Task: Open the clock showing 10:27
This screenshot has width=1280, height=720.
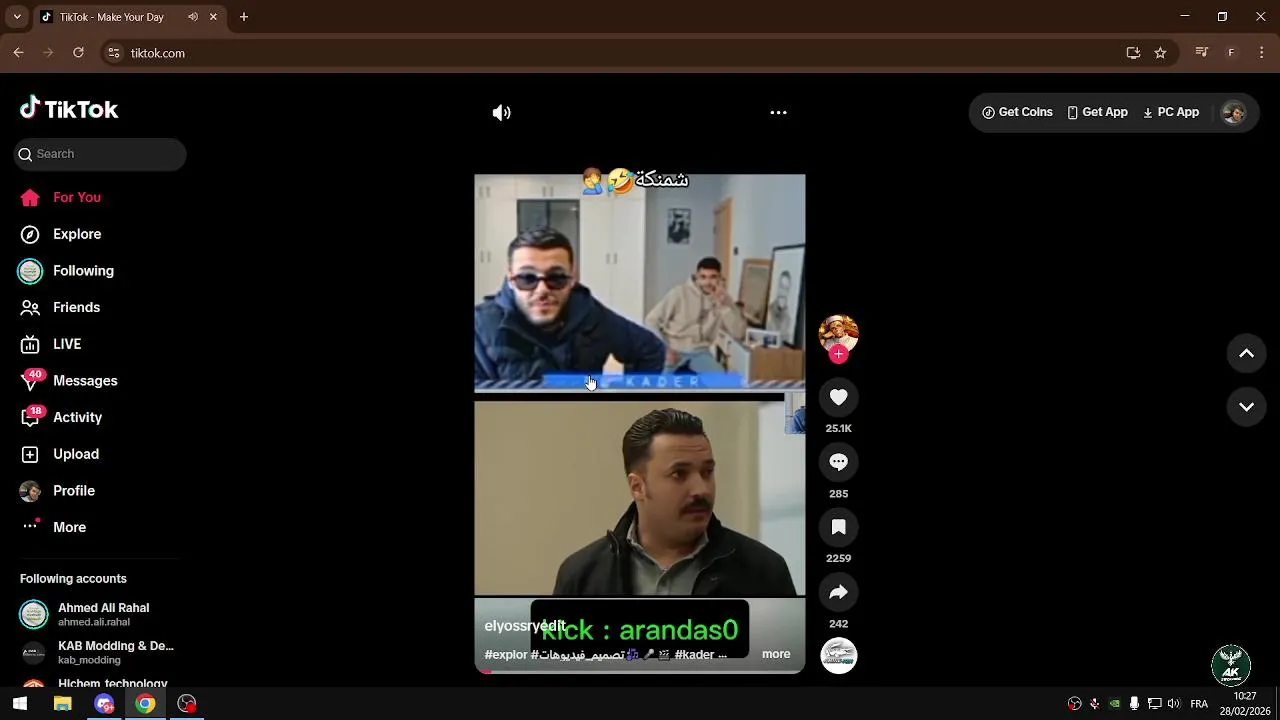Action: click(1245, 704)
